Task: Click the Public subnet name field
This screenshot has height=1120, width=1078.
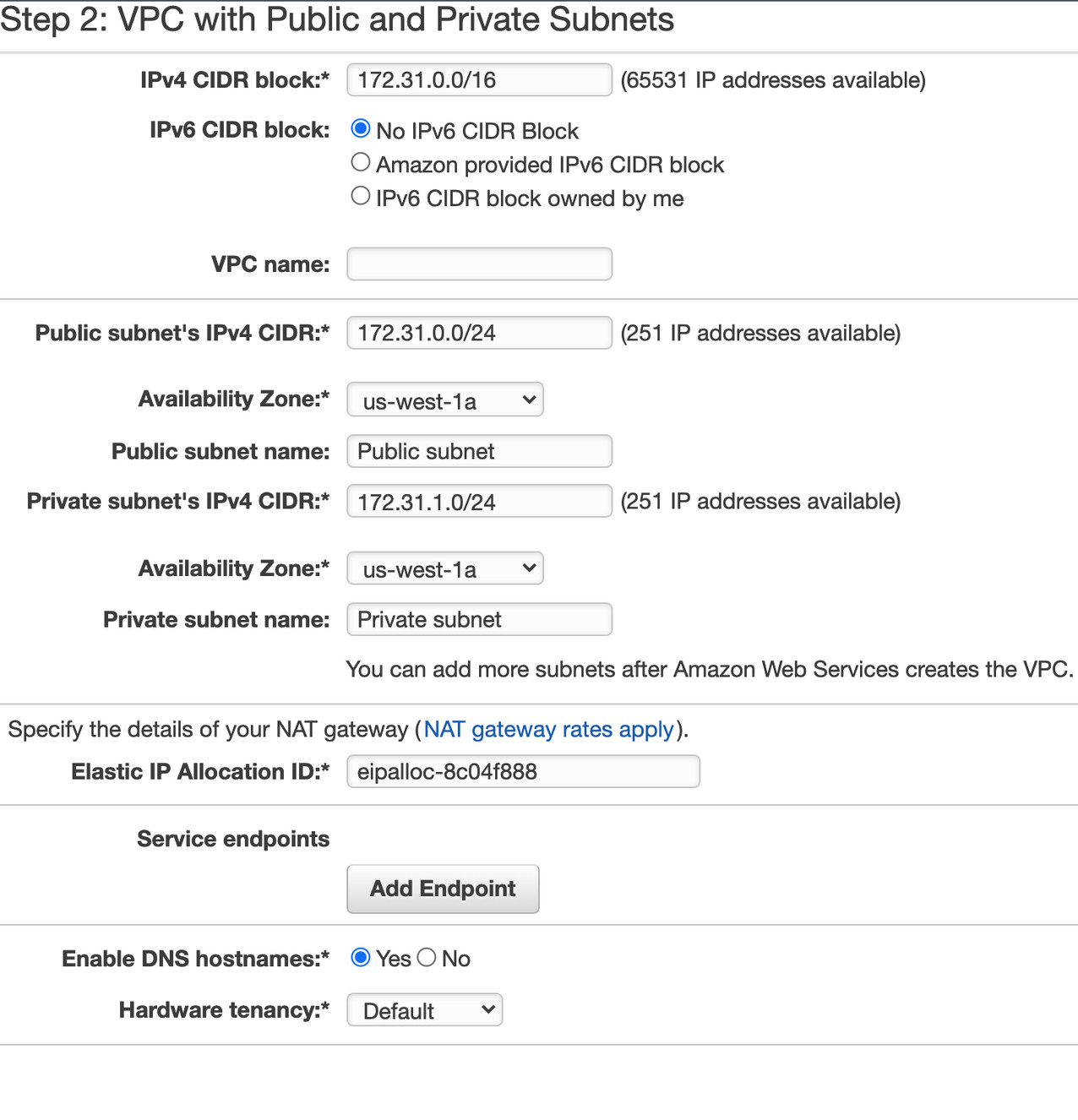Action: 478,451
